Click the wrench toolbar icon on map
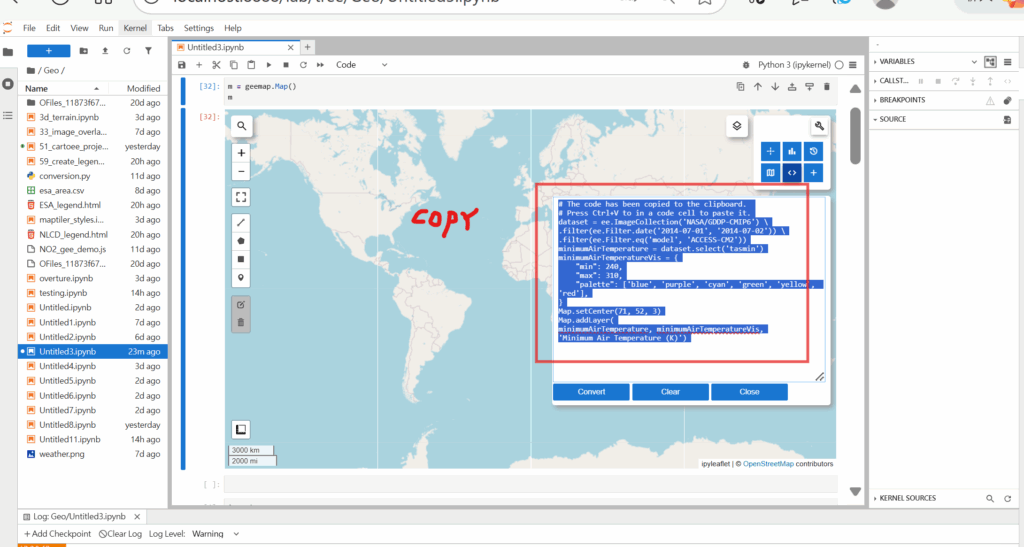This screenshot has width=1024, height=547. point(819,126)
